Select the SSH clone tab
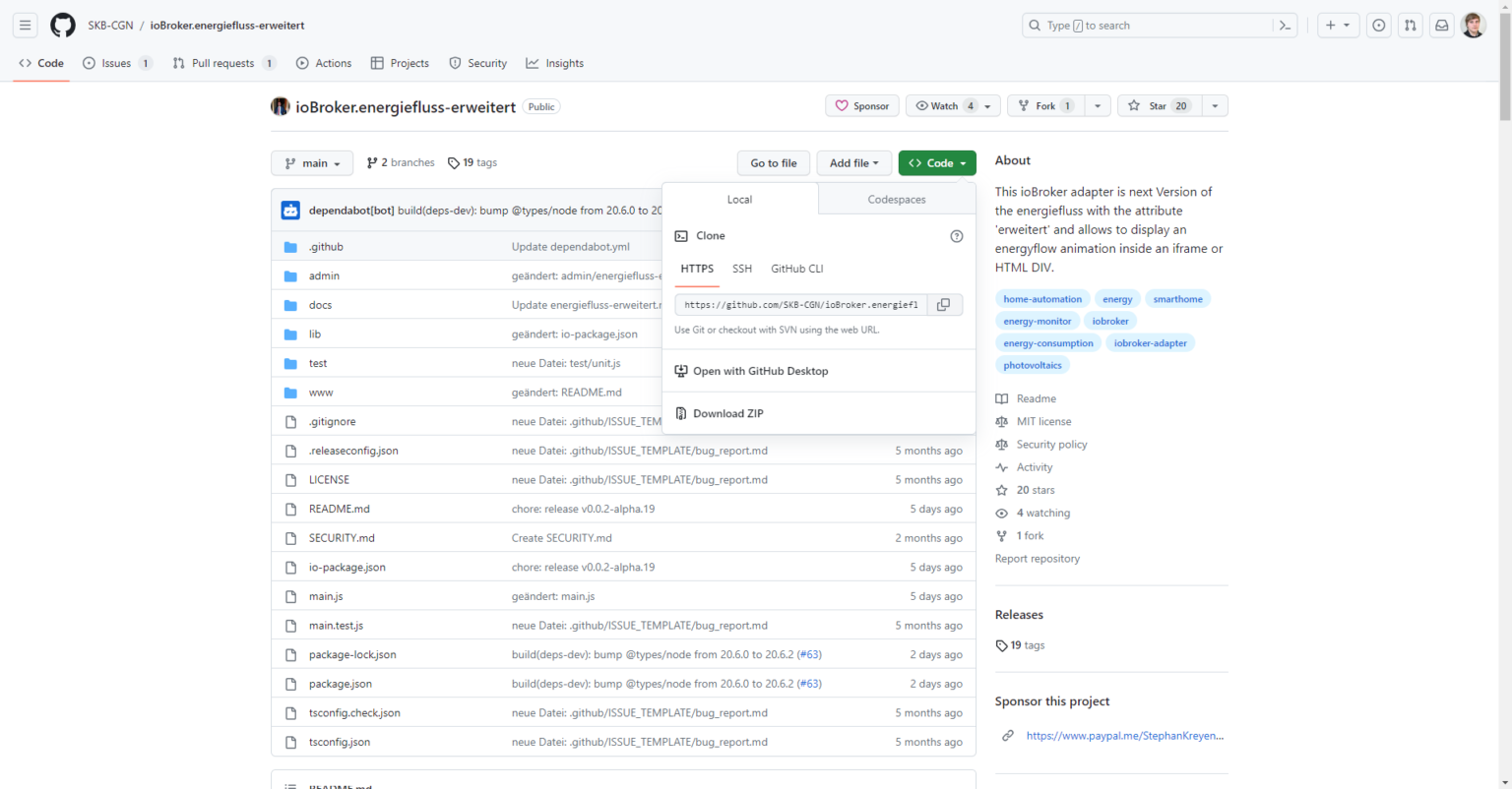1512x789 pixels. (x=742, y=268)
